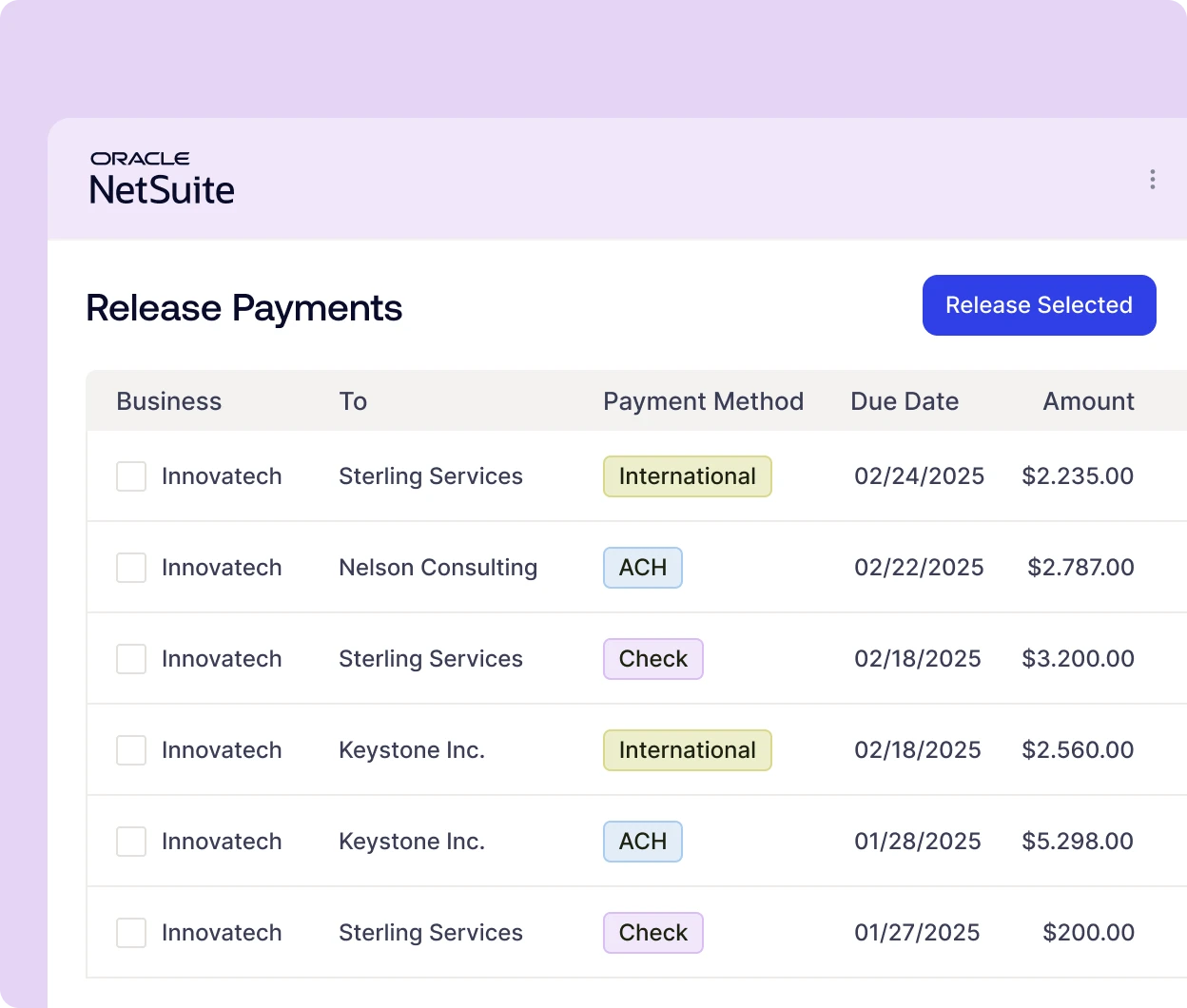
Task: Click the Amount column header
Action: click(1088, 401)
